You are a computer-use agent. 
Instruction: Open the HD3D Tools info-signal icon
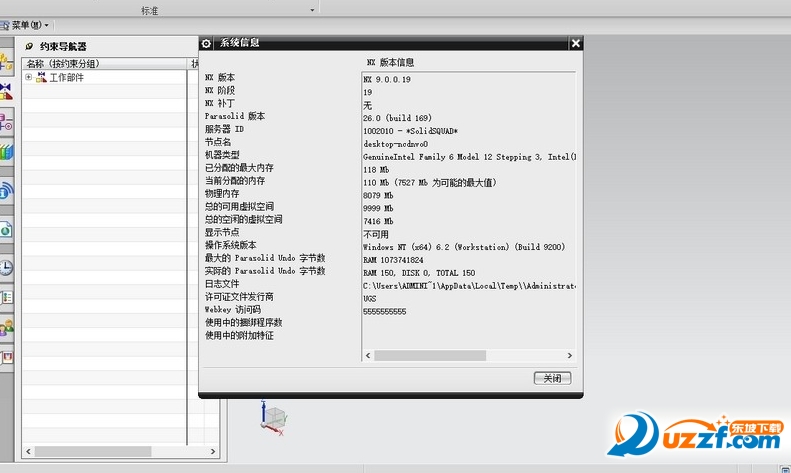(x=6, y=190)
